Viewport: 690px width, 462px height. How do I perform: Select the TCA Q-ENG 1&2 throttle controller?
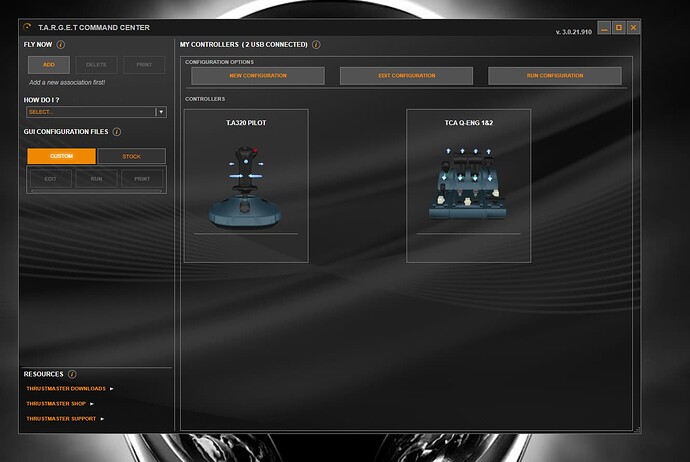[x=469, y=186]
